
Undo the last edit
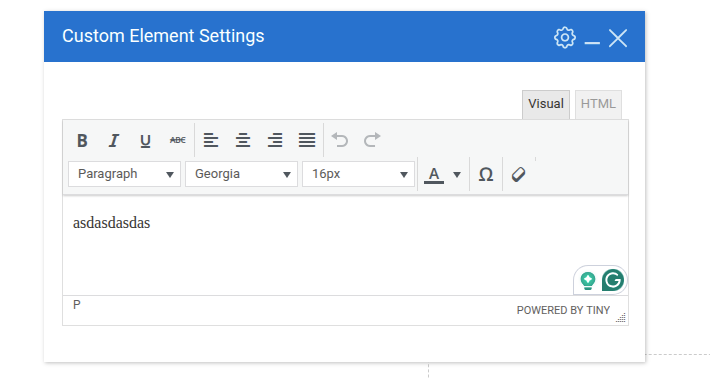340,140
